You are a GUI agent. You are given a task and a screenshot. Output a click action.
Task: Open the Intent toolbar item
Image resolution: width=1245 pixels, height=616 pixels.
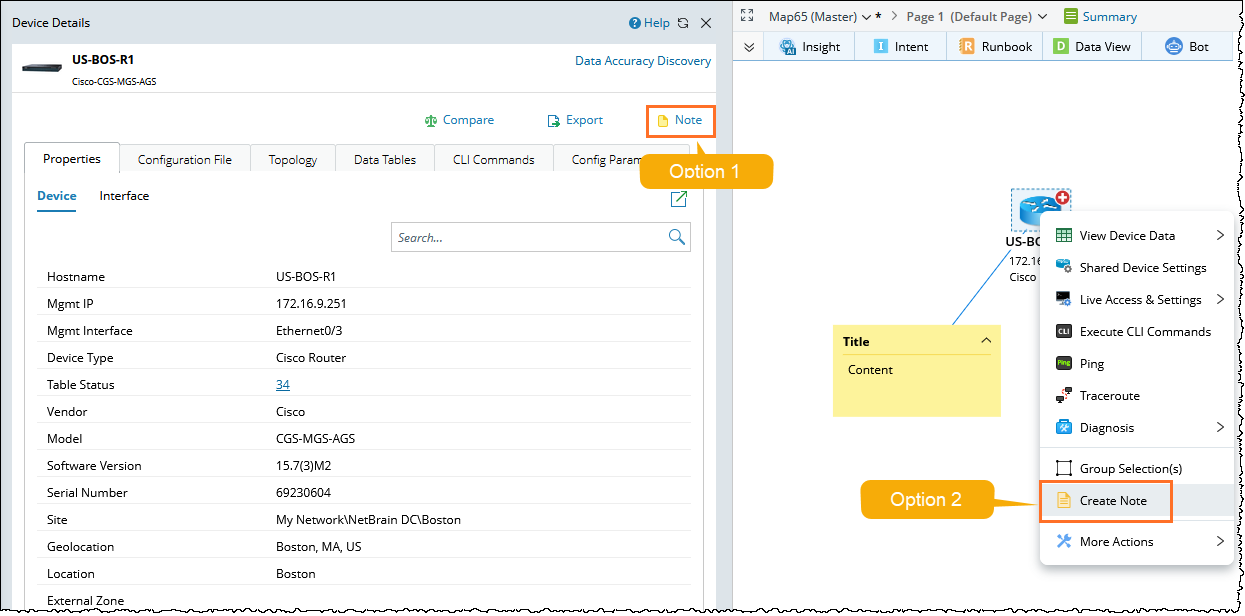click(x=901, y=46)
